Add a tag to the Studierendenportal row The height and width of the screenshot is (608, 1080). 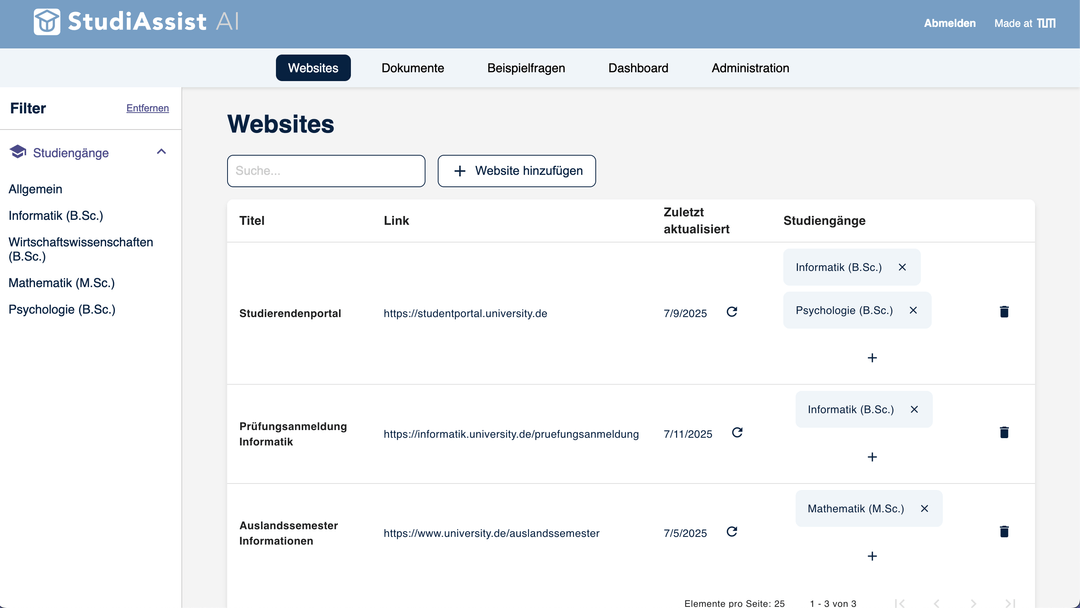[871, 357]
